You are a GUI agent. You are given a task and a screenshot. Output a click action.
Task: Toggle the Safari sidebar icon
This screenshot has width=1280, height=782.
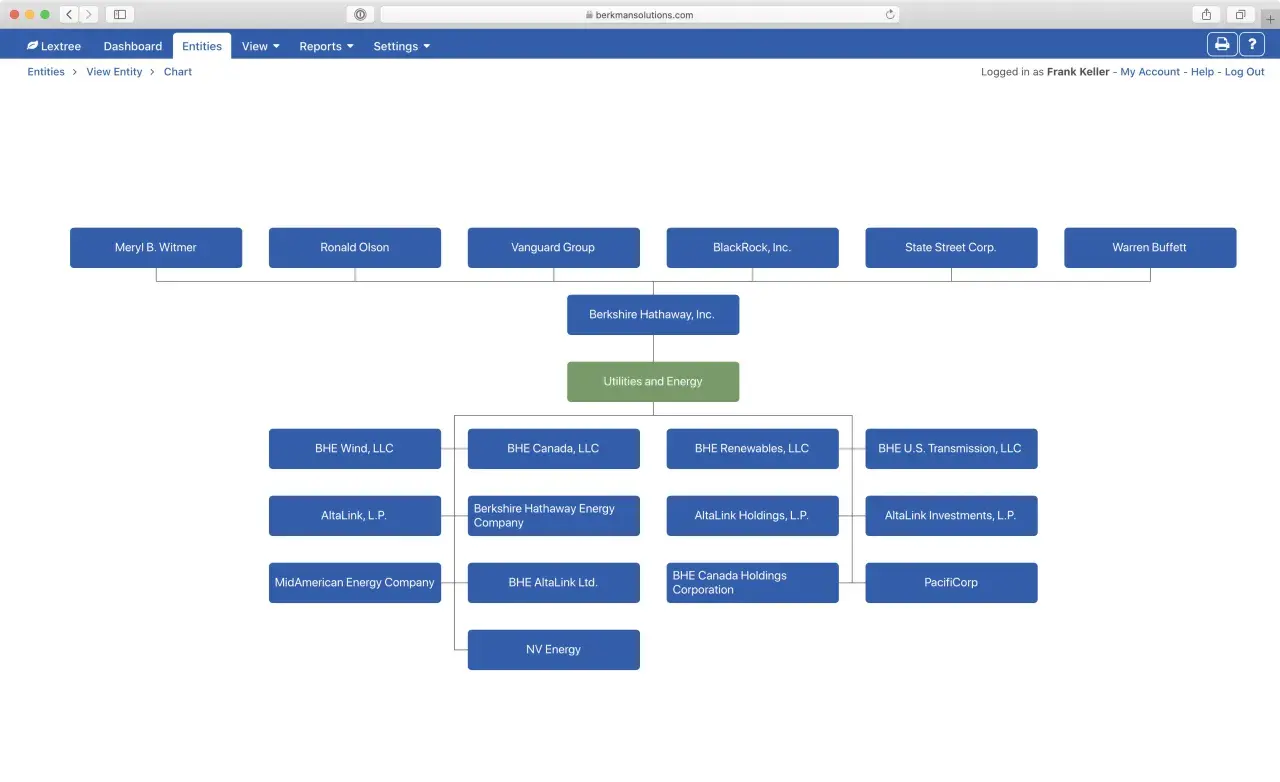120,14
